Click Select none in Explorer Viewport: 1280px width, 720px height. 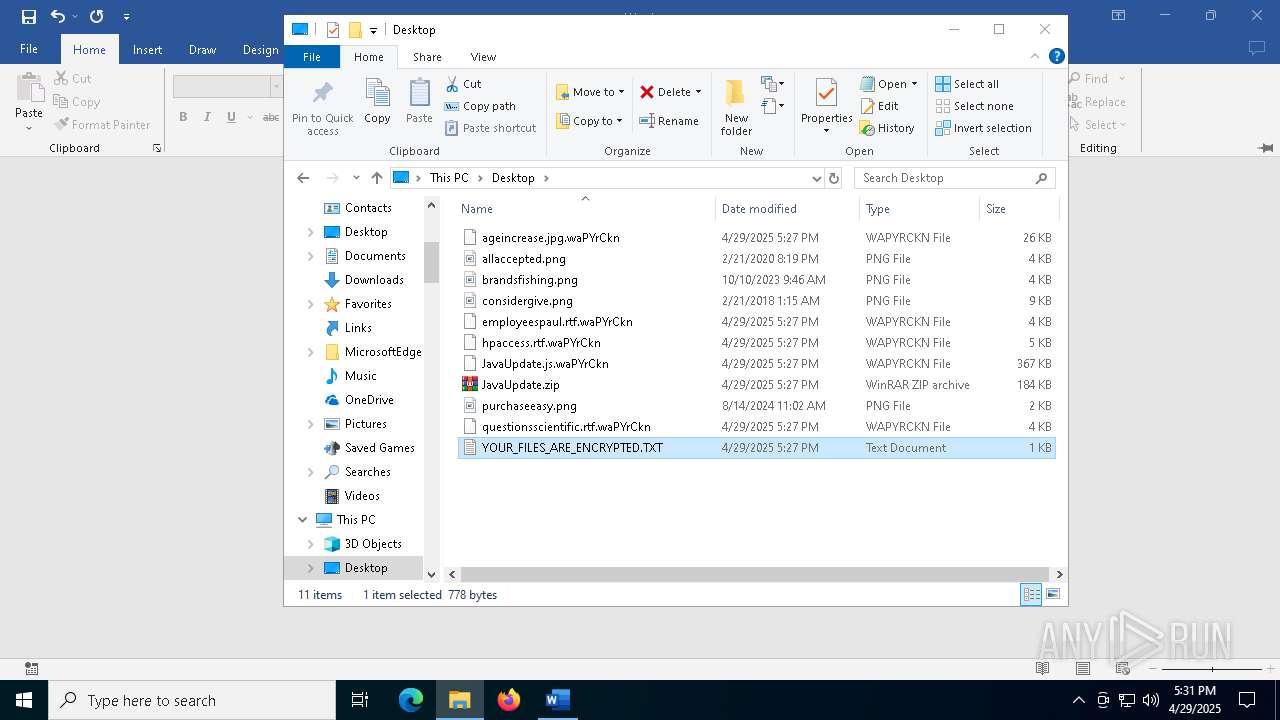(x=975, y=106)
